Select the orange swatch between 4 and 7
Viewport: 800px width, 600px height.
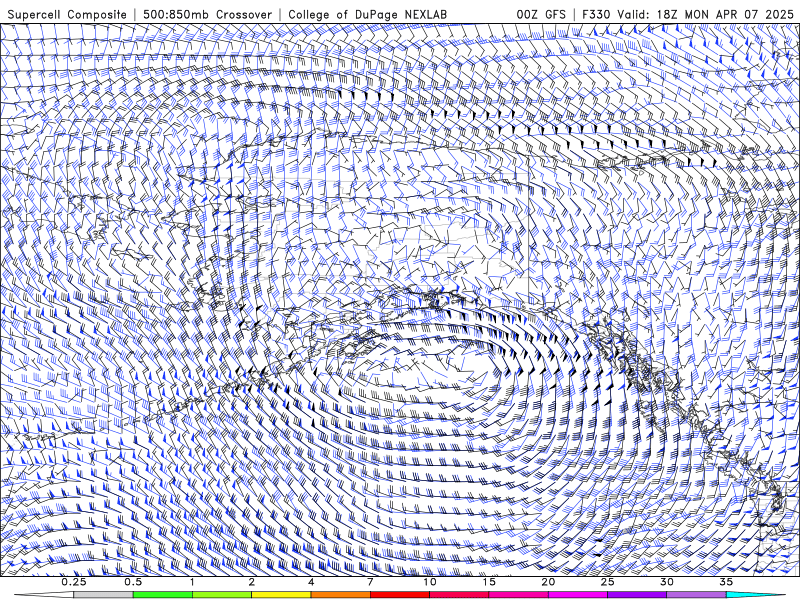[340, 595]
